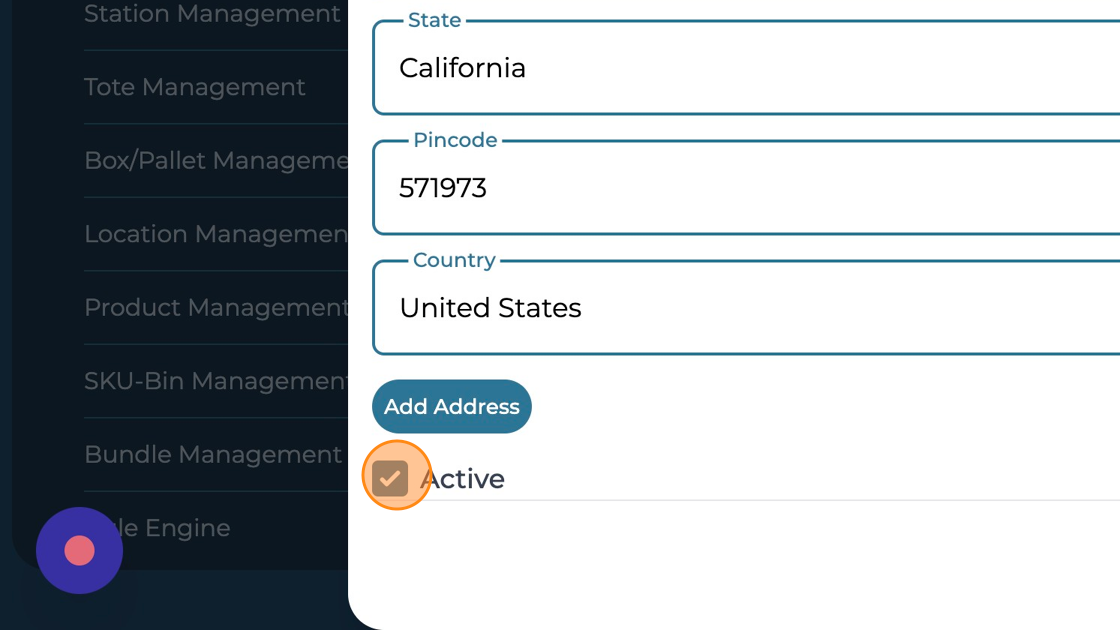Click the floating Country label
Viewport: 1120px width, 630px height.
click(454, 261)
